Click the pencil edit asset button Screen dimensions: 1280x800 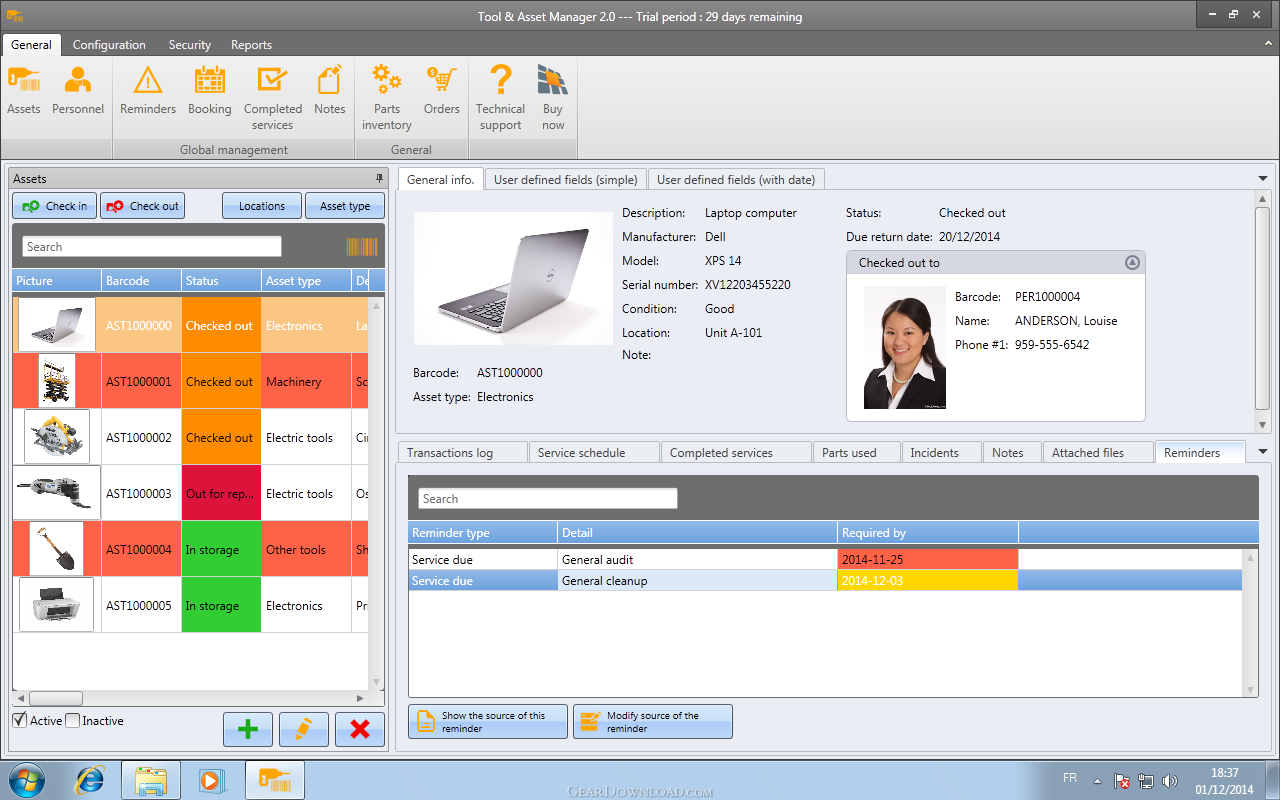304,729
